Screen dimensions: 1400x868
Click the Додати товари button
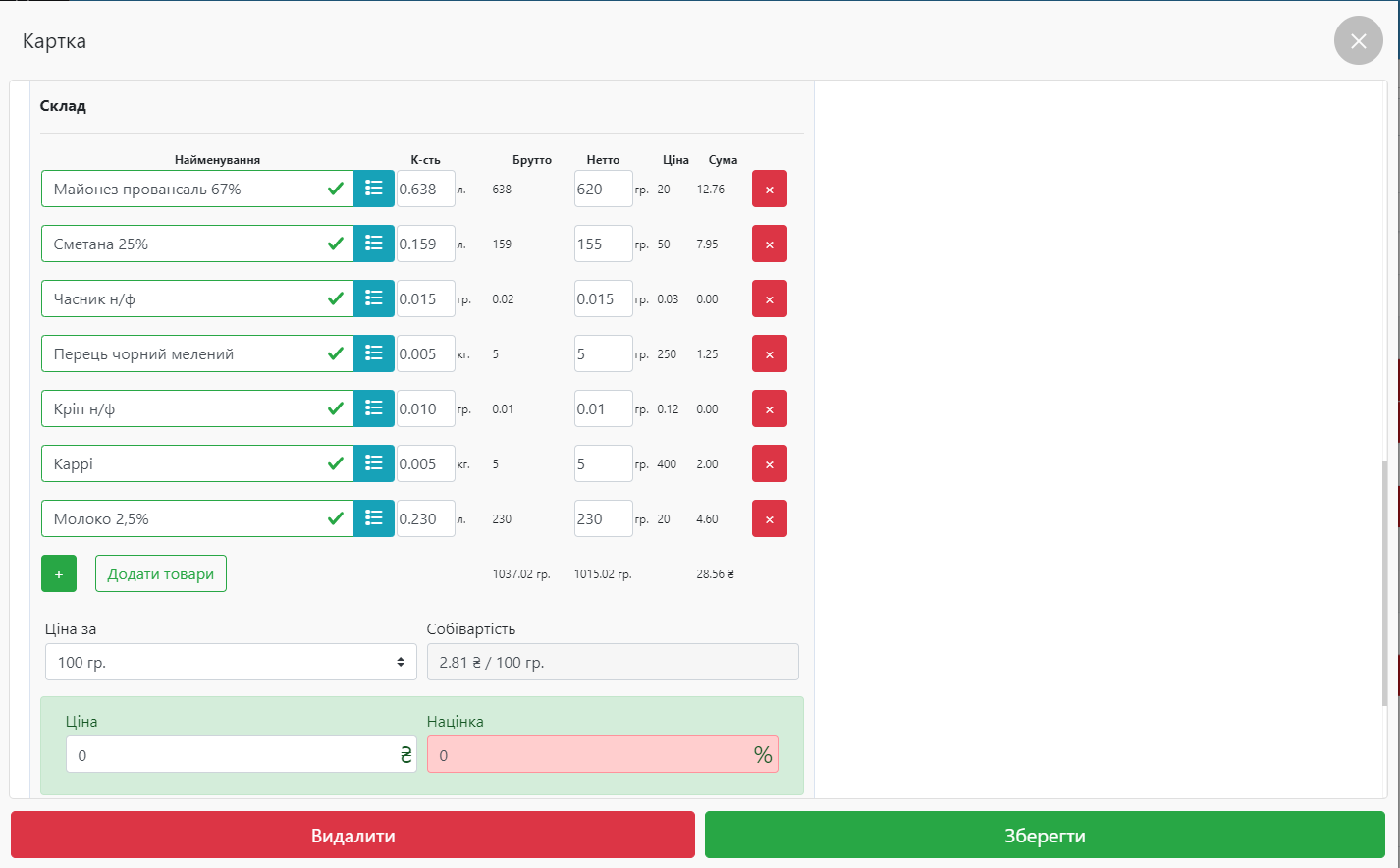click(x=160, y=573)
